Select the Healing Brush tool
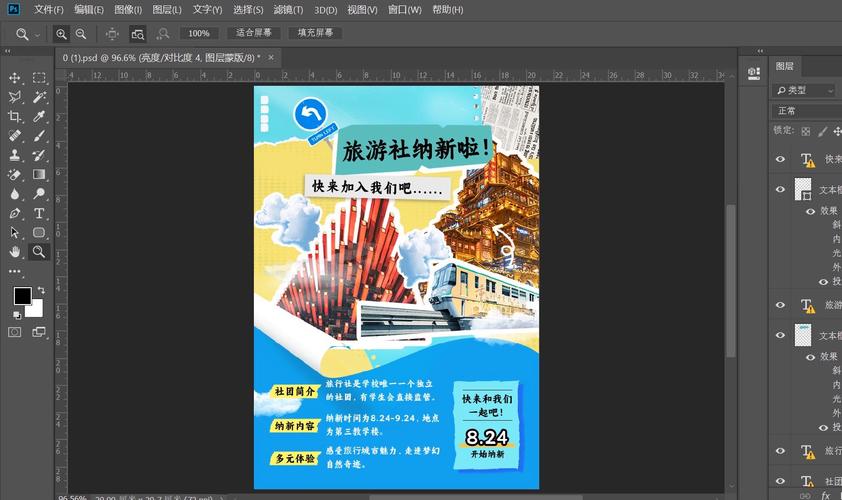 coord(14,136)
